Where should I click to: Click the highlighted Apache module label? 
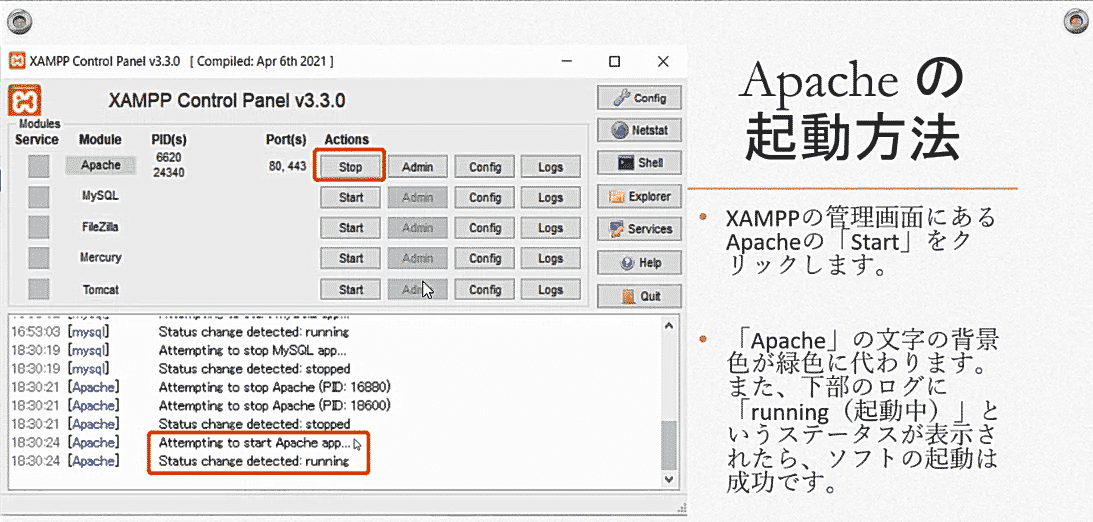[x=100, y=165]
